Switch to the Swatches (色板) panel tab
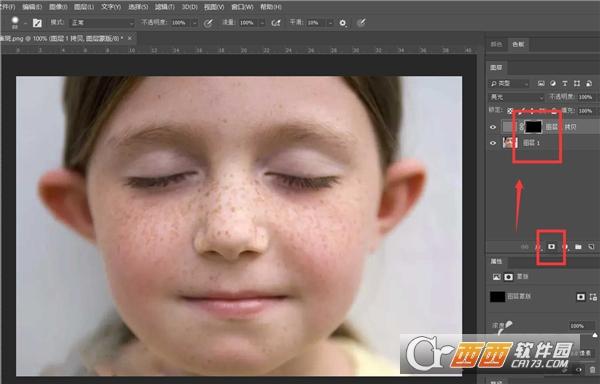 point(518,44)
